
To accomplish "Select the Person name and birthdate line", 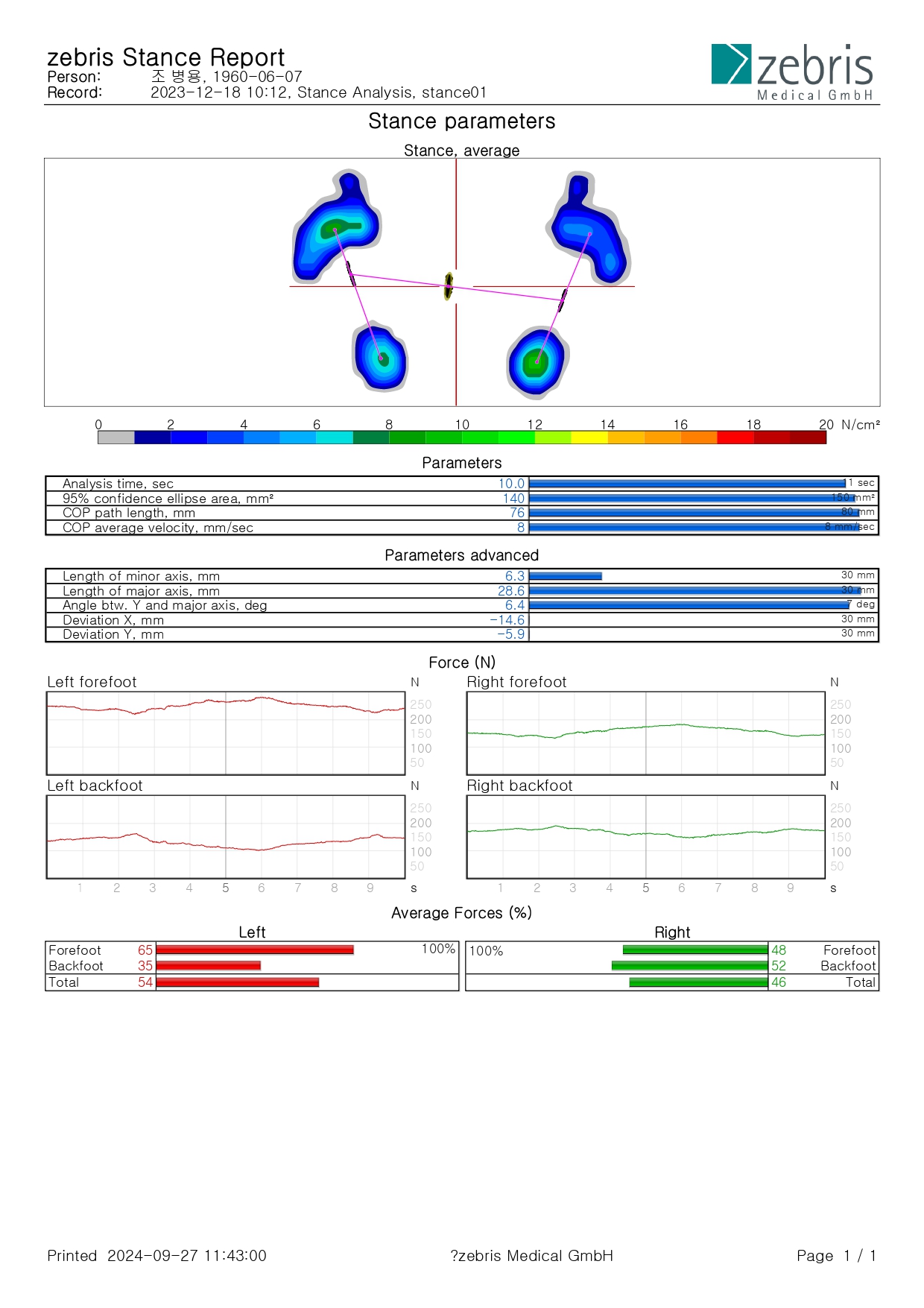I will coord(174,77).
